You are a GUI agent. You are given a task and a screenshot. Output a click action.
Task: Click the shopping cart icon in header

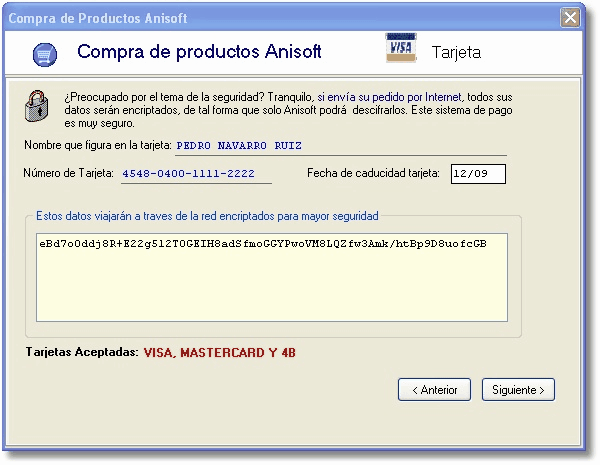[45, 54]
